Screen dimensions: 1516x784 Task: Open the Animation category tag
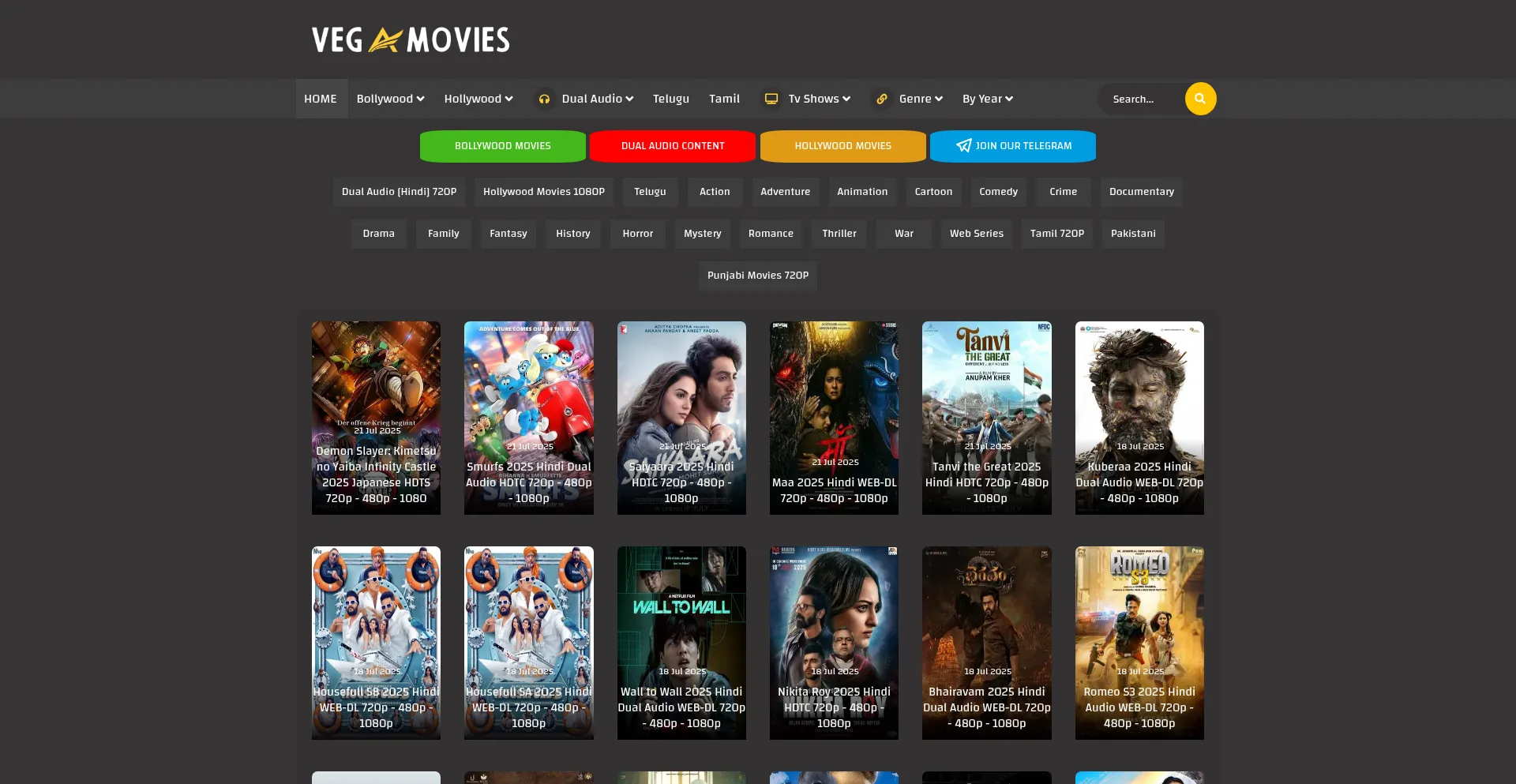click(x=862, y=192)
